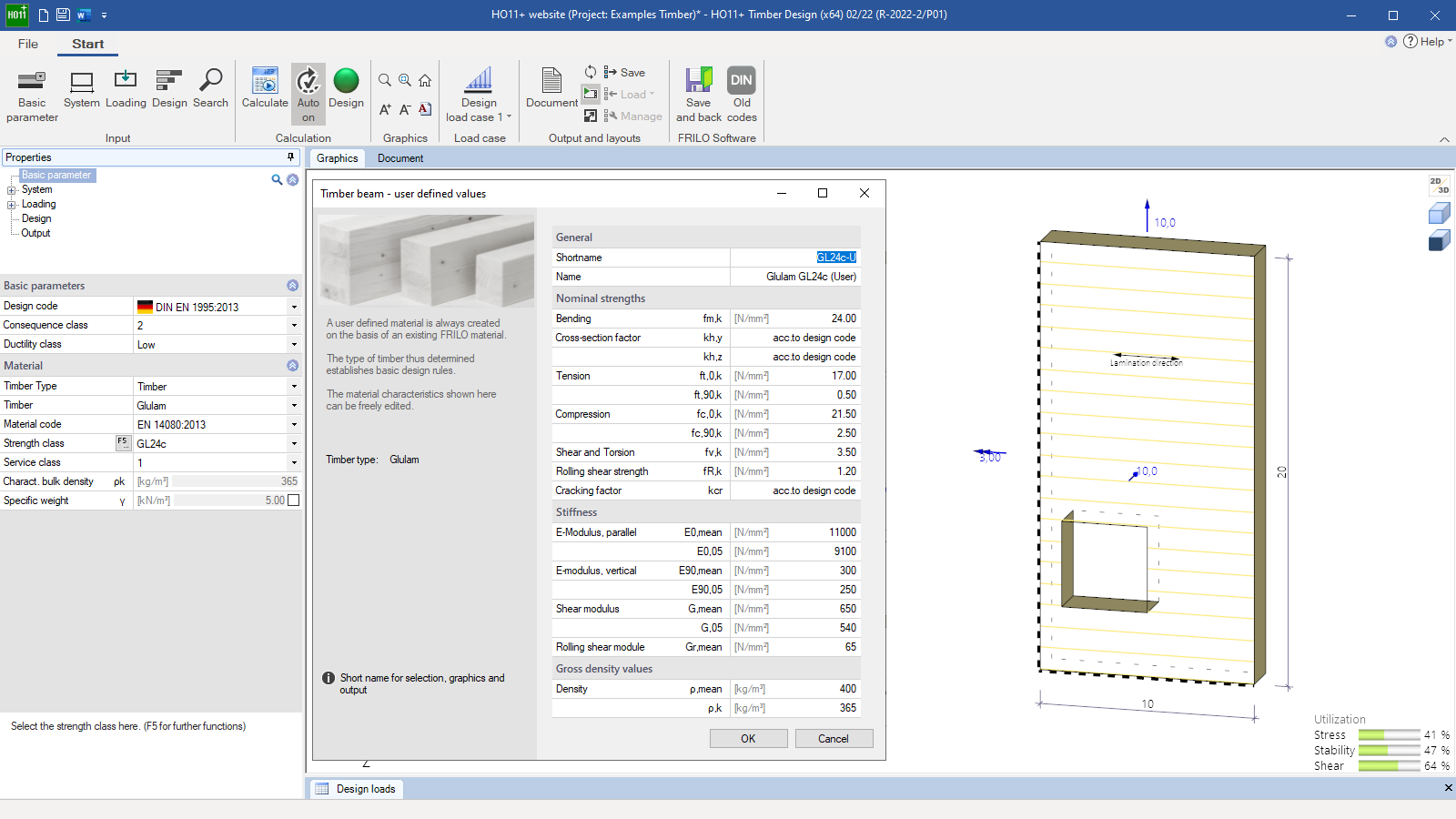The width and height of the screenshot is (1456, 819).
Task: Click the arrow-box icon below the layout icon
Action: coord(591,116)
